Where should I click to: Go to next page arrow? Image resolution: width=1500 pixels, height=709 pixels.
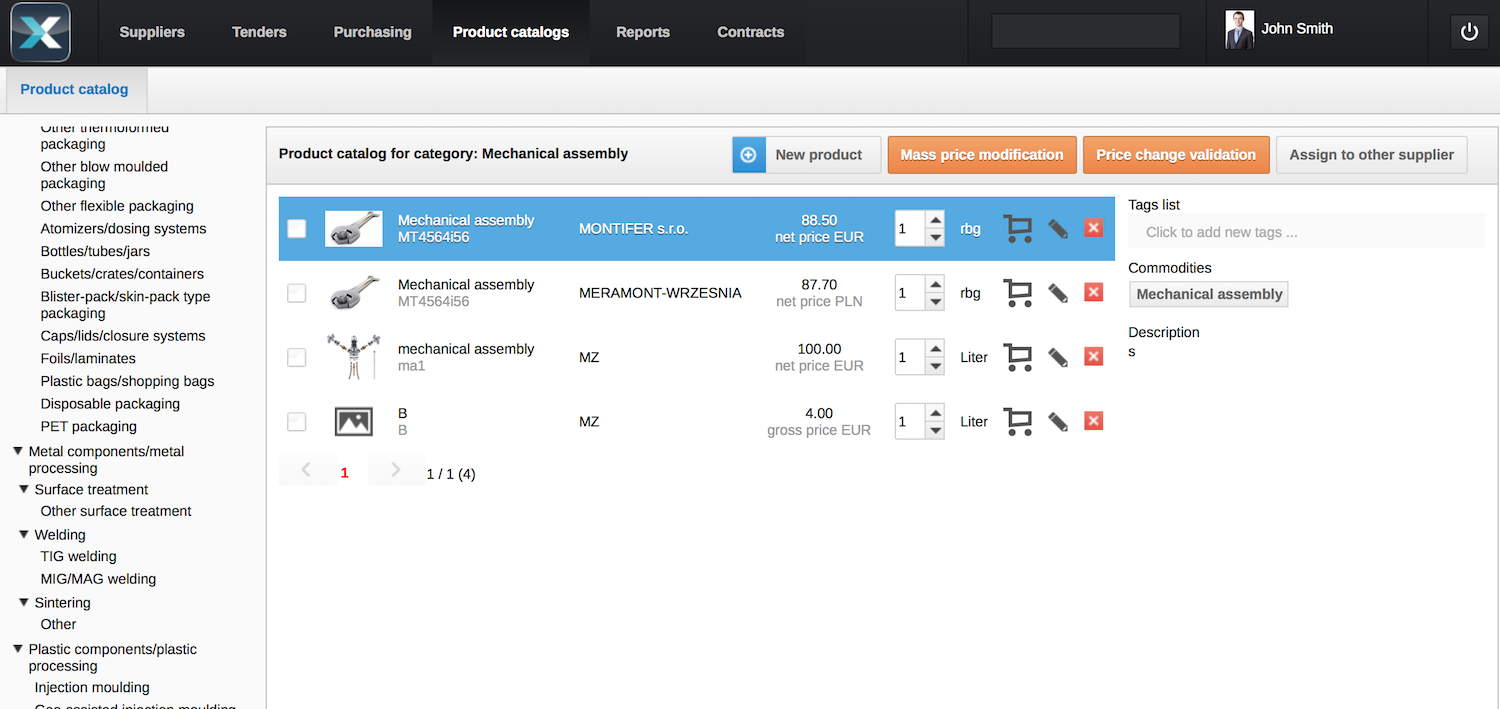pyautogui.click(x=395, y=470)
